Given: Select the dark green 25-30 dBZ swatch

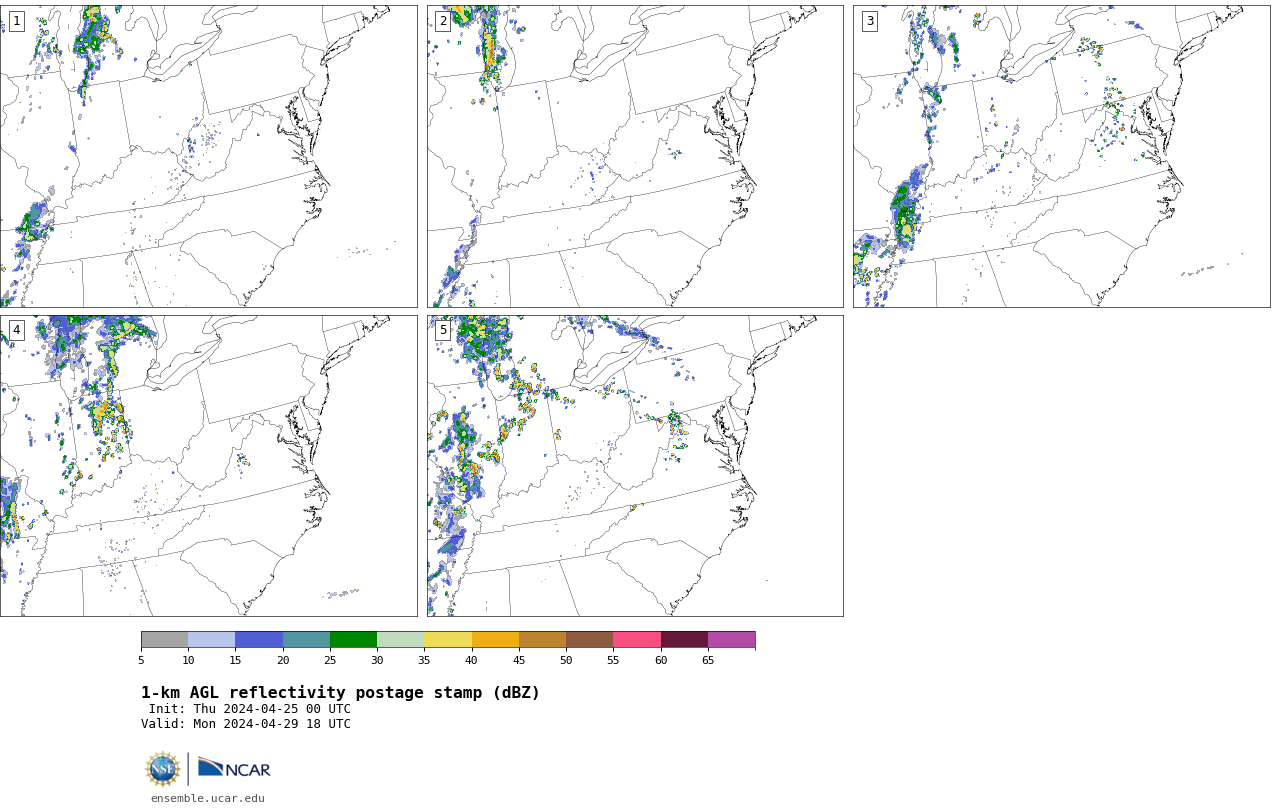Looking at the screenshot, I should point(354,640).
